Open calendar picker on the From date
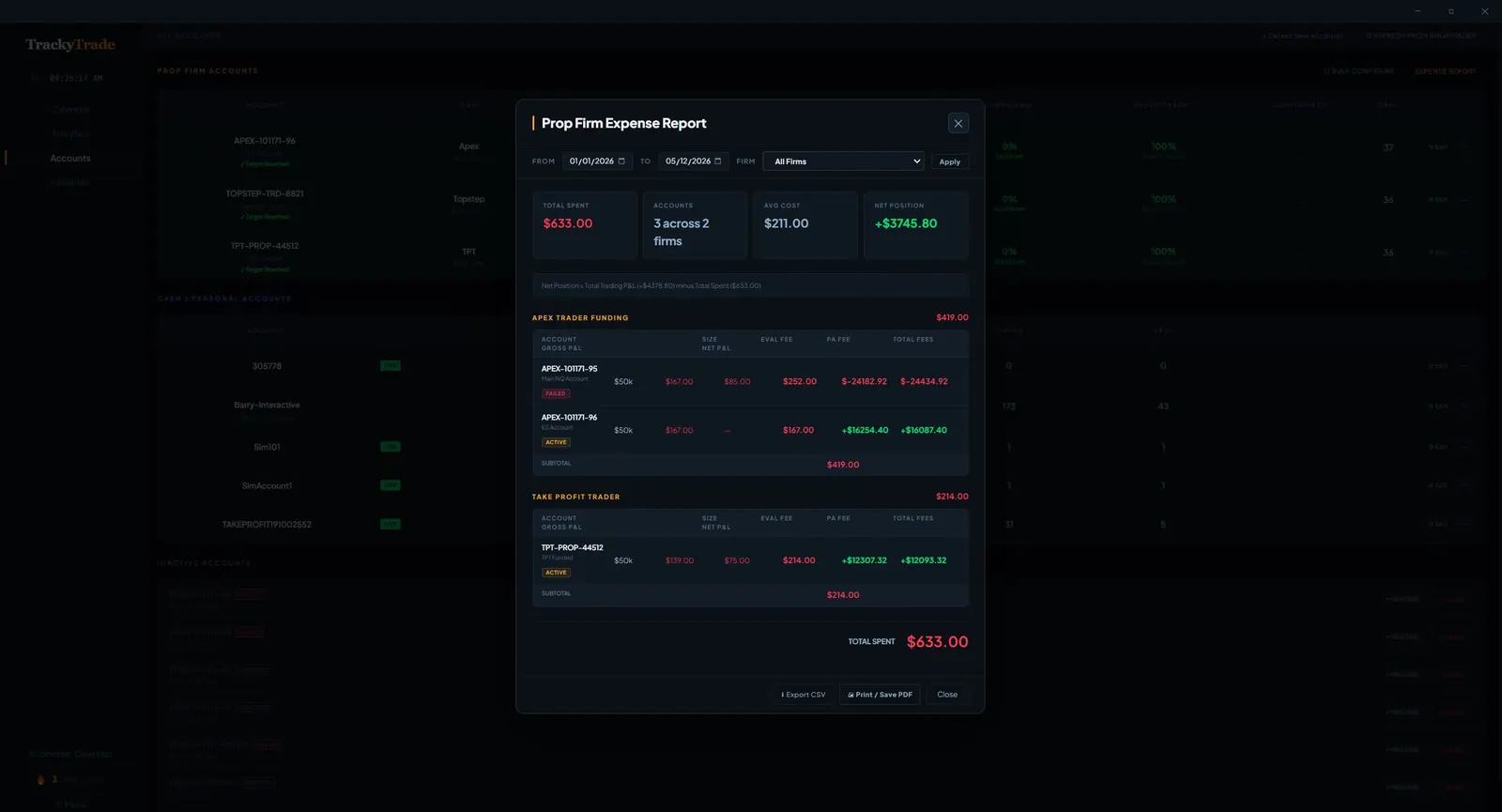The image size is (1502, 812). coord(621,161)
